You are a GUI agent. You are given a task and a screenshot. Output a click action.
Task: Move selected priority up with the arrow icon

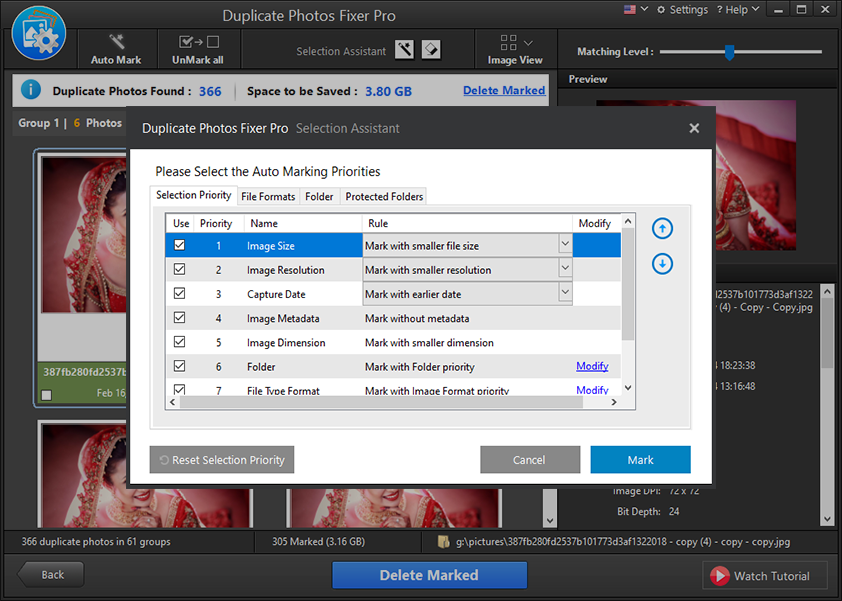pos(662,229)
